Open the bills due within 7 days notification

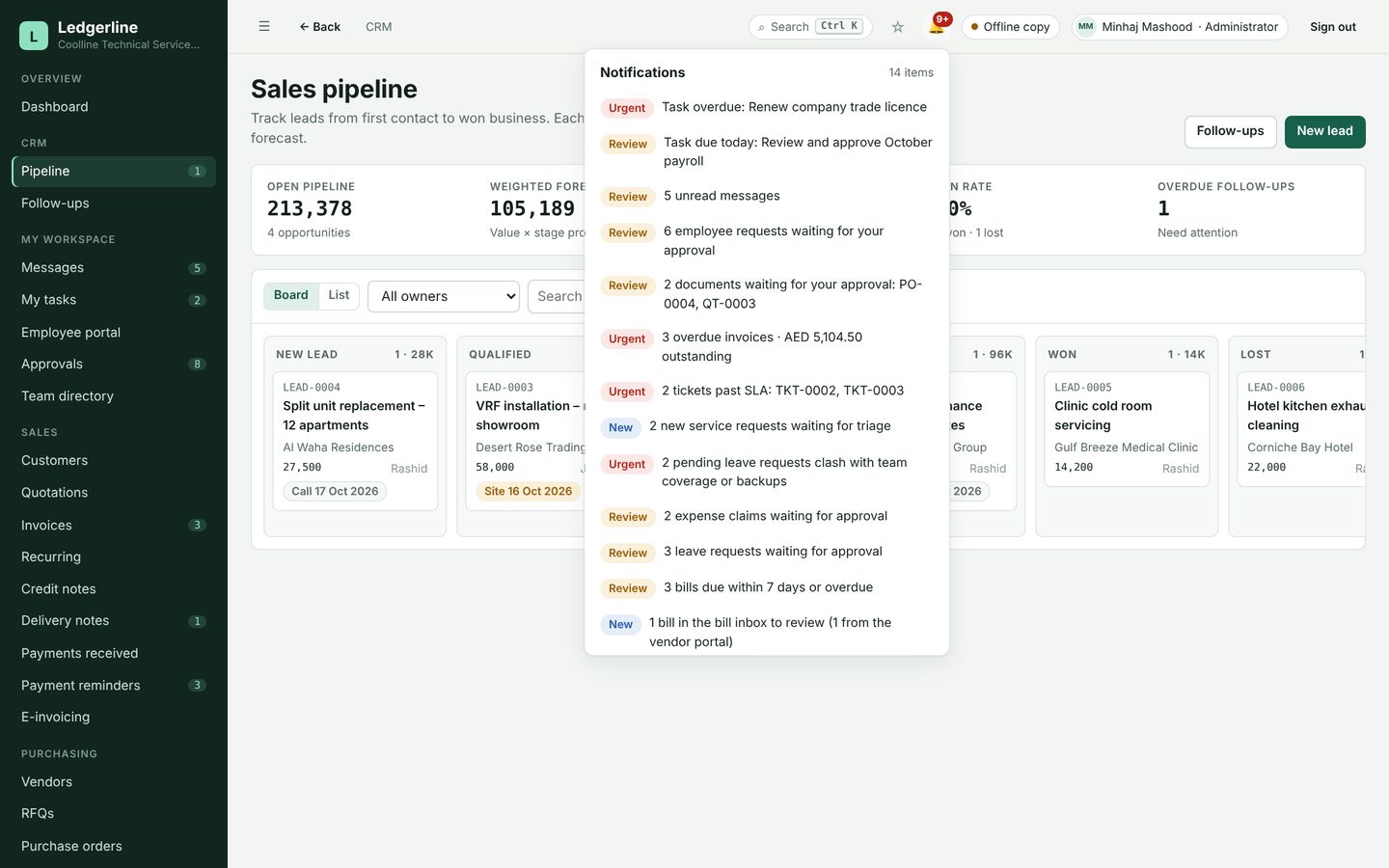767,587
